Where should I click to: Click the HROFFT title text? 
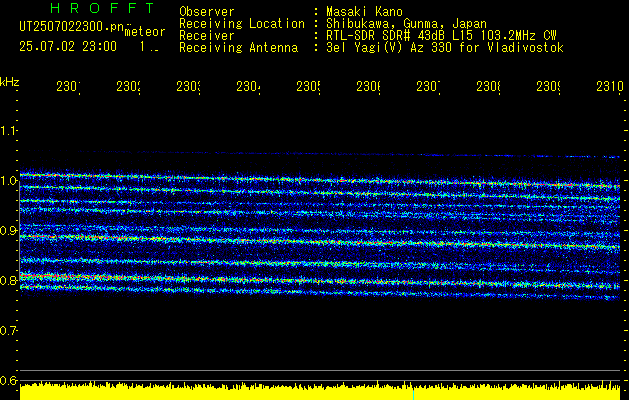103,8
